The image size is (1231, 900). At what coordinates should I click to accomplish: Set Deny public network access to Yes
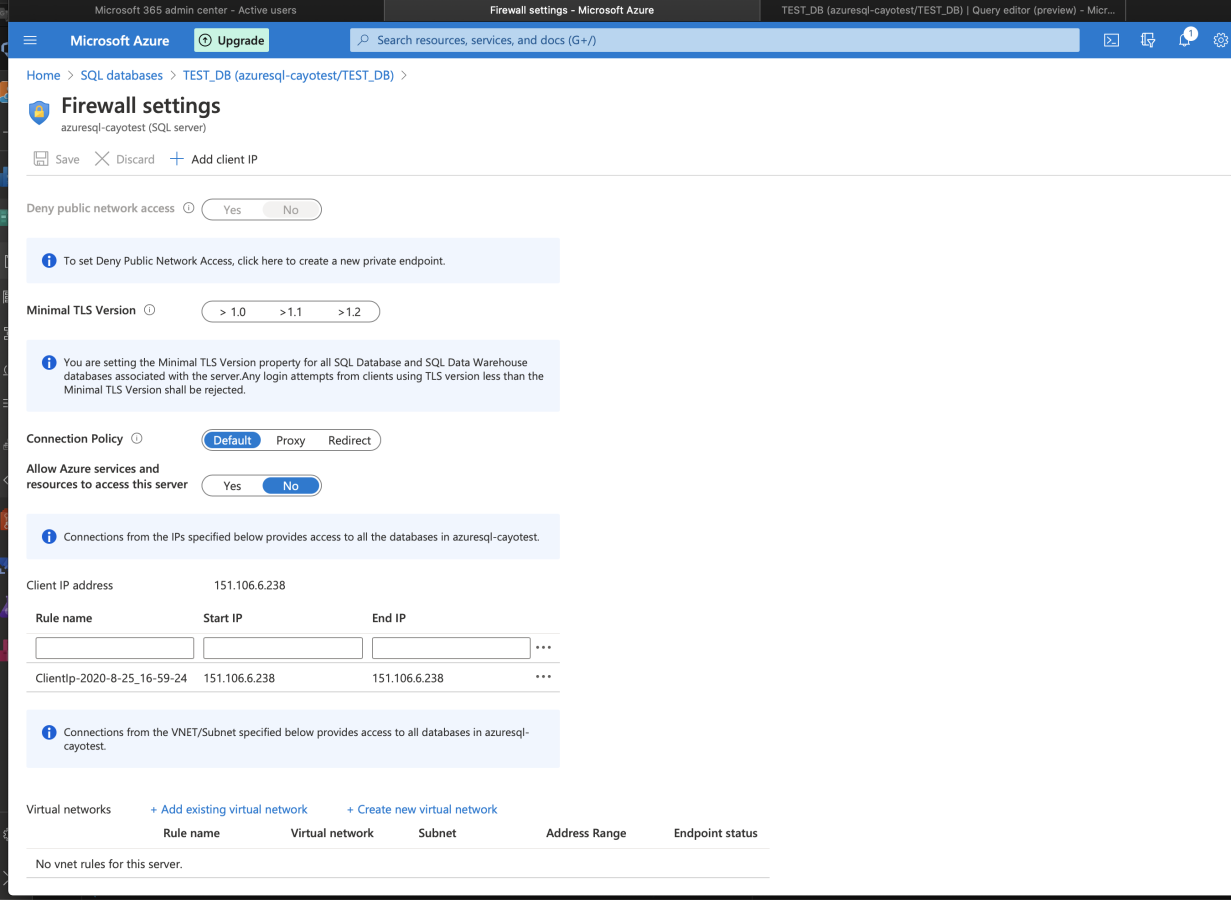[x=232, y=210]
